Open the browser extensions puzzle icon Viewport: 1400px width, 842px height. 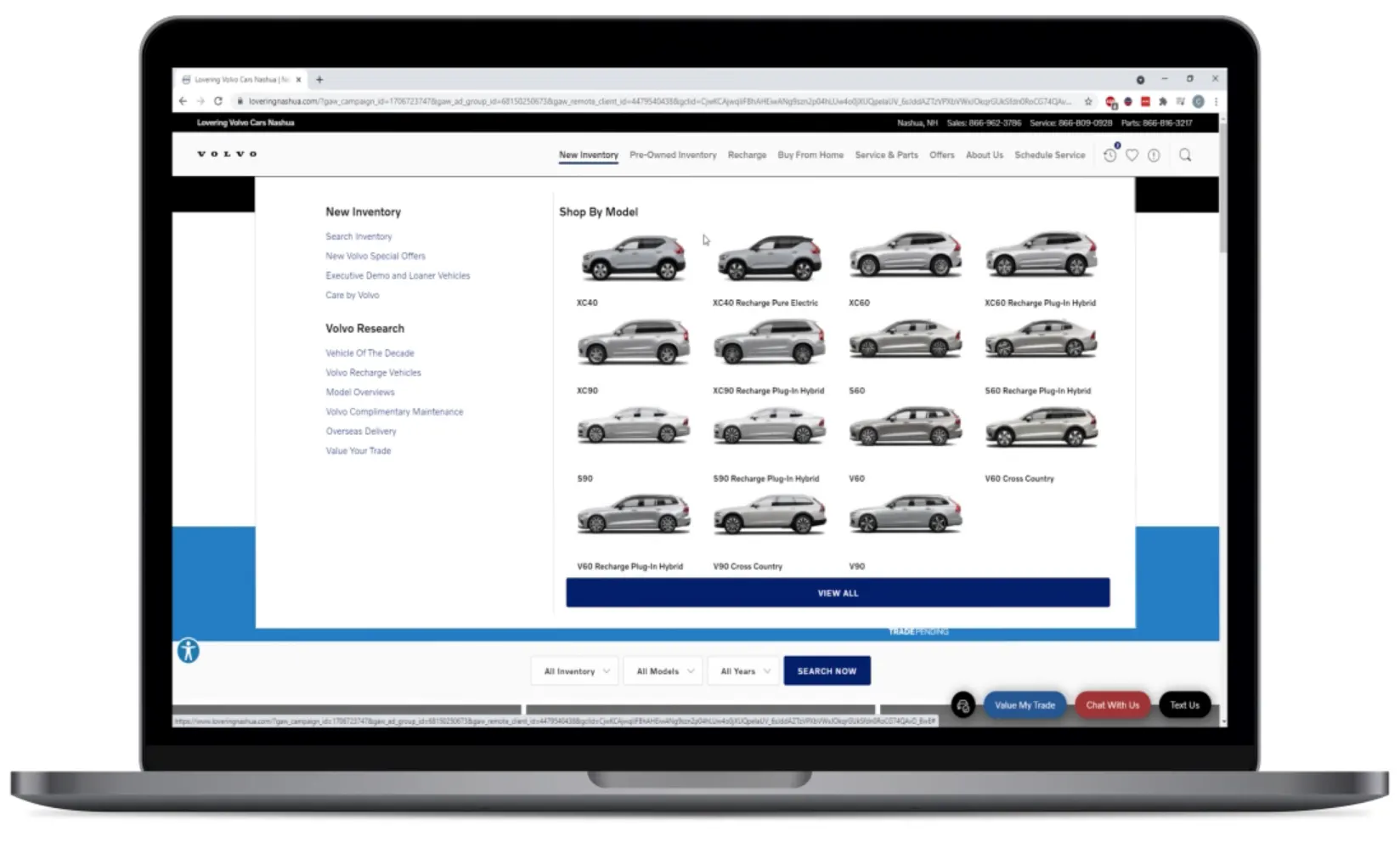pyautogui.click(x=1163, y=101)
